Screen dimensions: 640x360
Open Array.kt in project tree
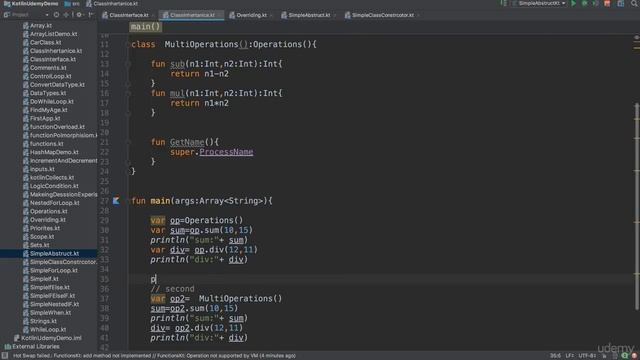click(37, 25)
